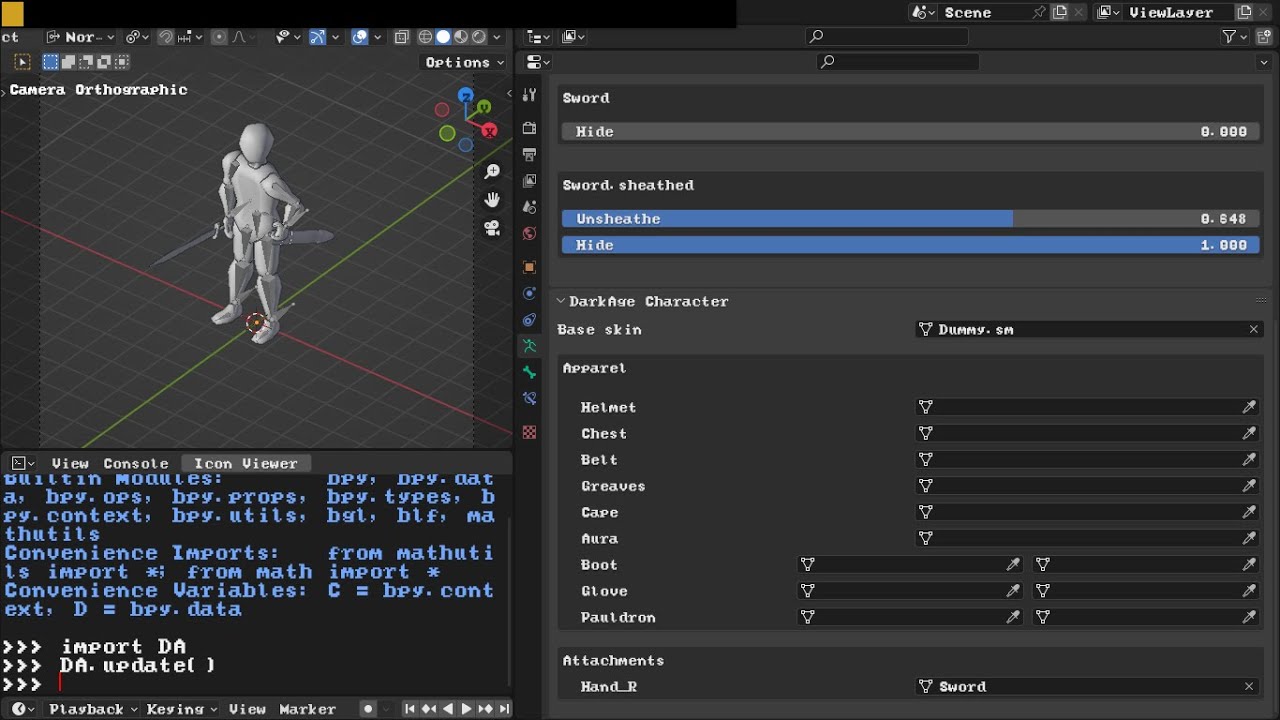Click the blue Z axis on the navigation gizmo
Image resolution: width=1280 pixels, height=720 pixels.
coord(465,96)
